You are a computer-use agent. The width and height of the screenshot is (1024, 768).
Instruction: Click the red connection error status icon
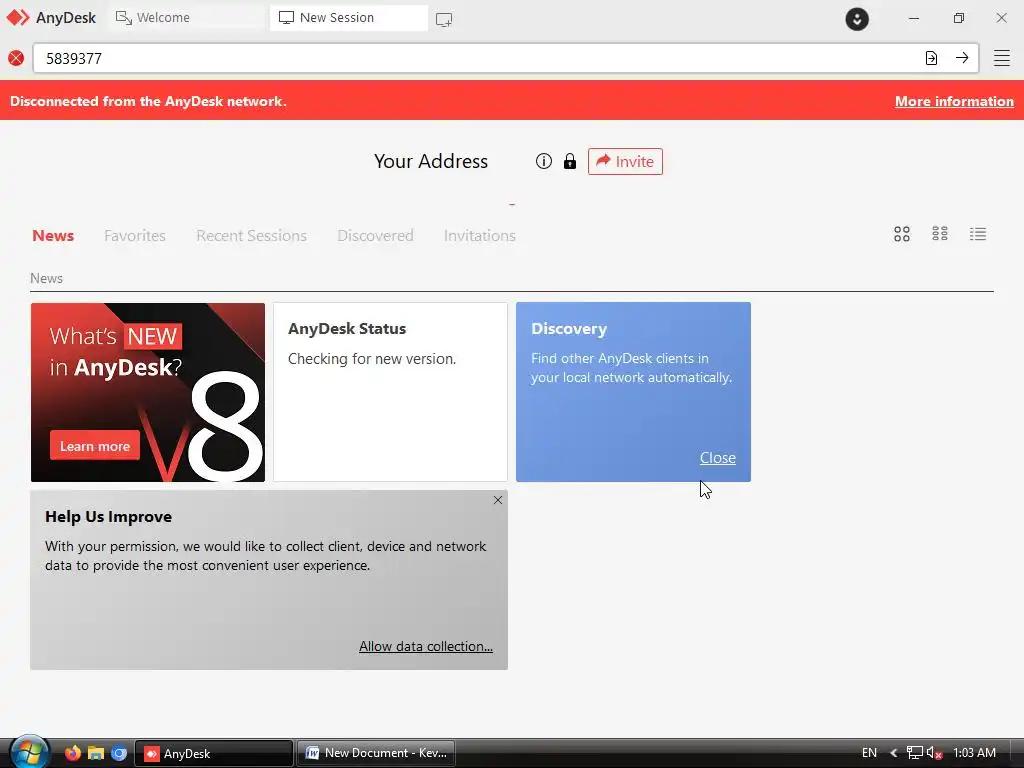coord(16,58)
